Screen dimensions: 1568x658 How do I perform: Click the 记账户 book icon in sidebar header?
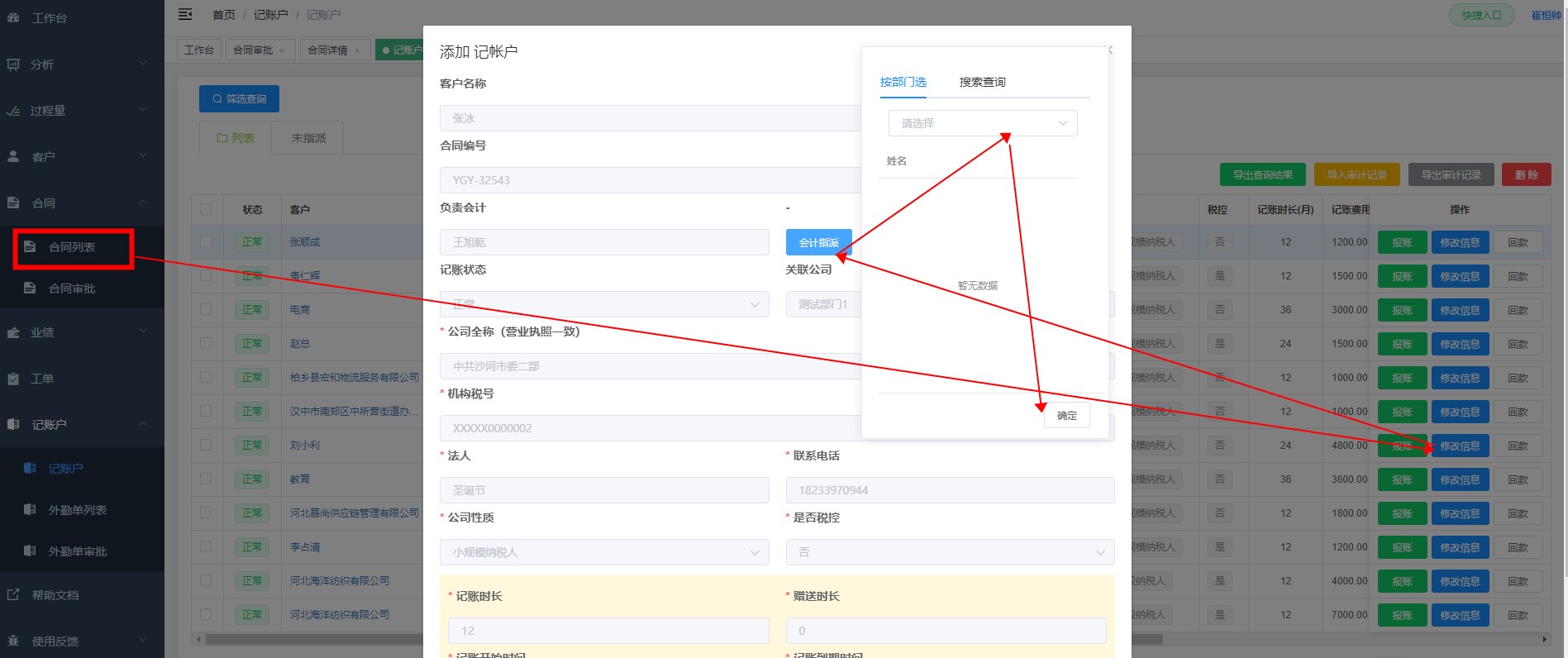coord(13,424)
